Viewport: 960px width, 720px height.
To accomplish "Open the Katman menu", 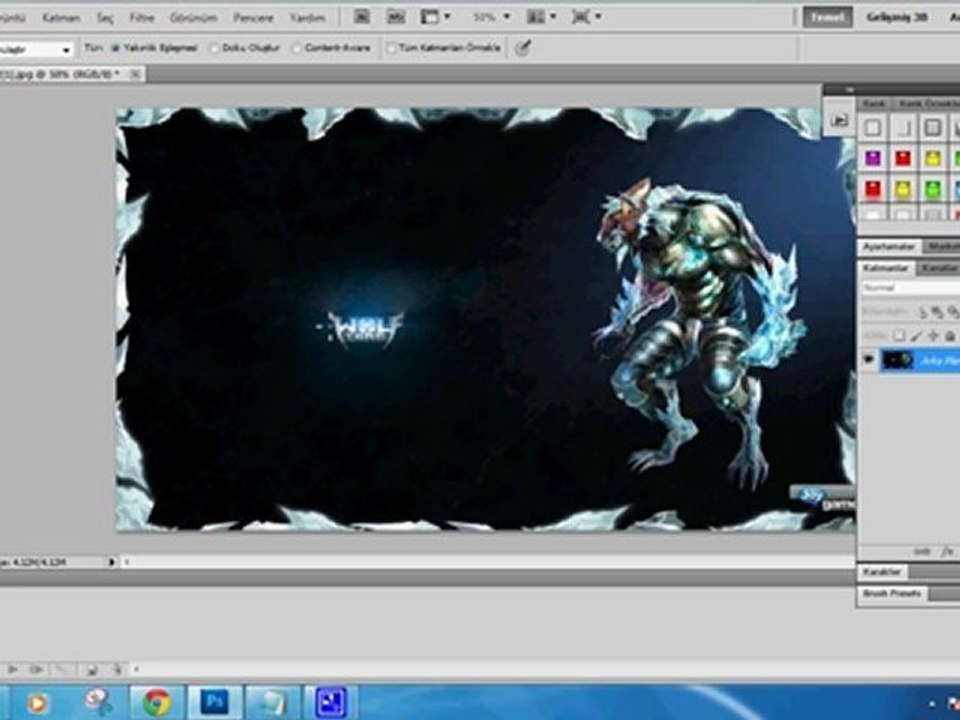I will 61,18.
